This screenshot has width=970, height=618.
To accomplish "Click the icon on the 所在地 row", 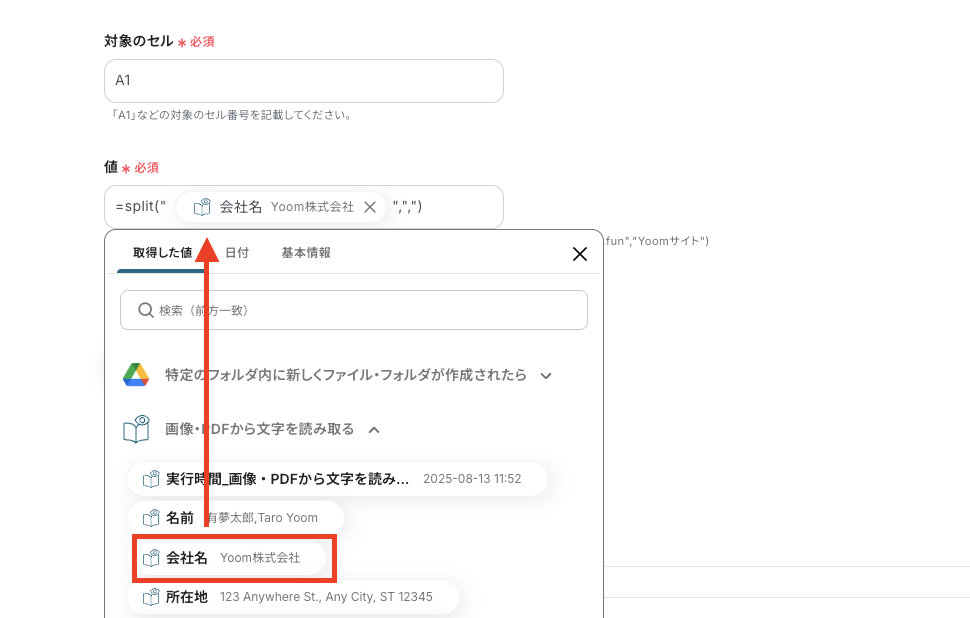I will [x=151, y=597].
